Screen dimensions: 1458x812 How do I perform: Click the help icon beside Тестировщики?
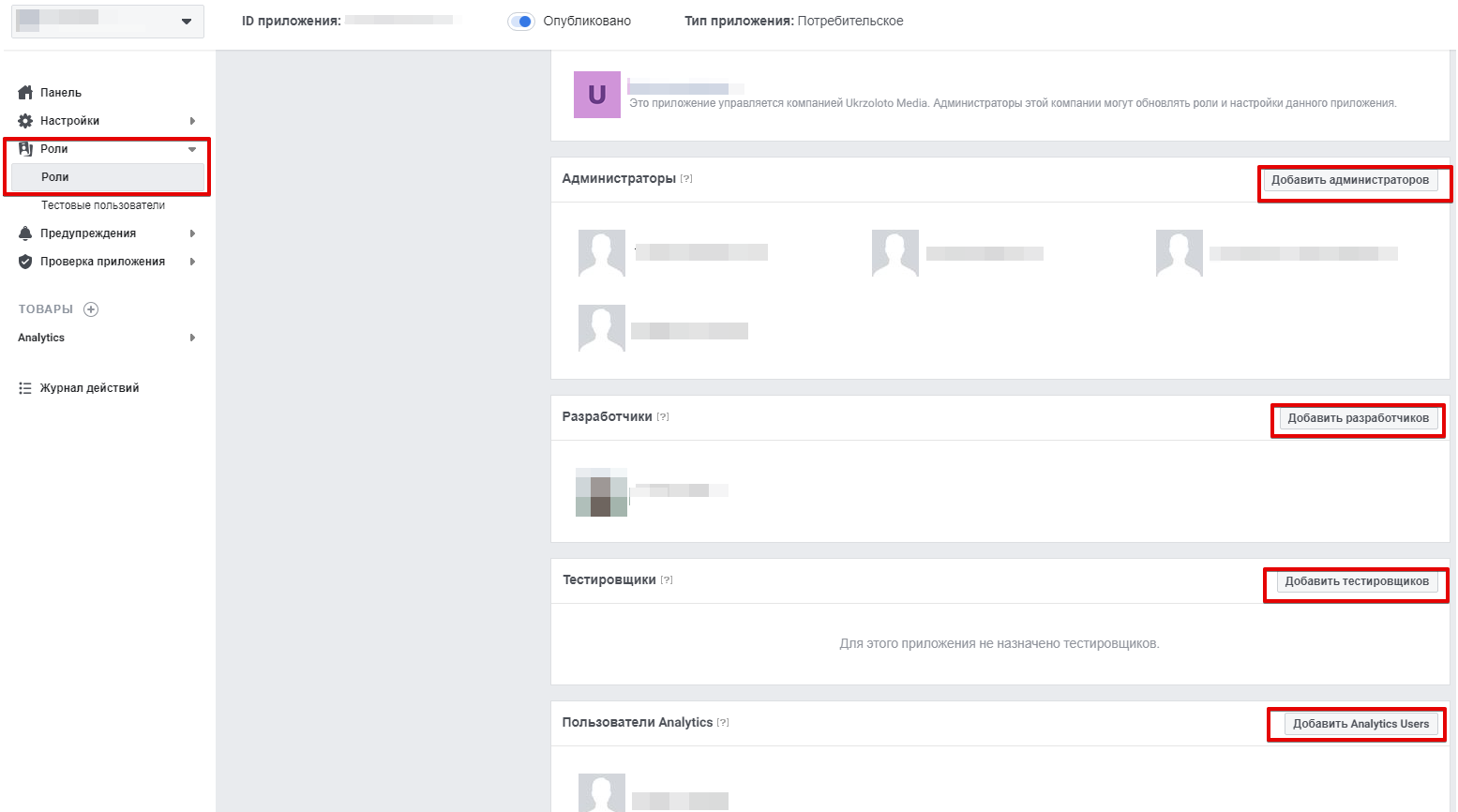pos(667,580)
